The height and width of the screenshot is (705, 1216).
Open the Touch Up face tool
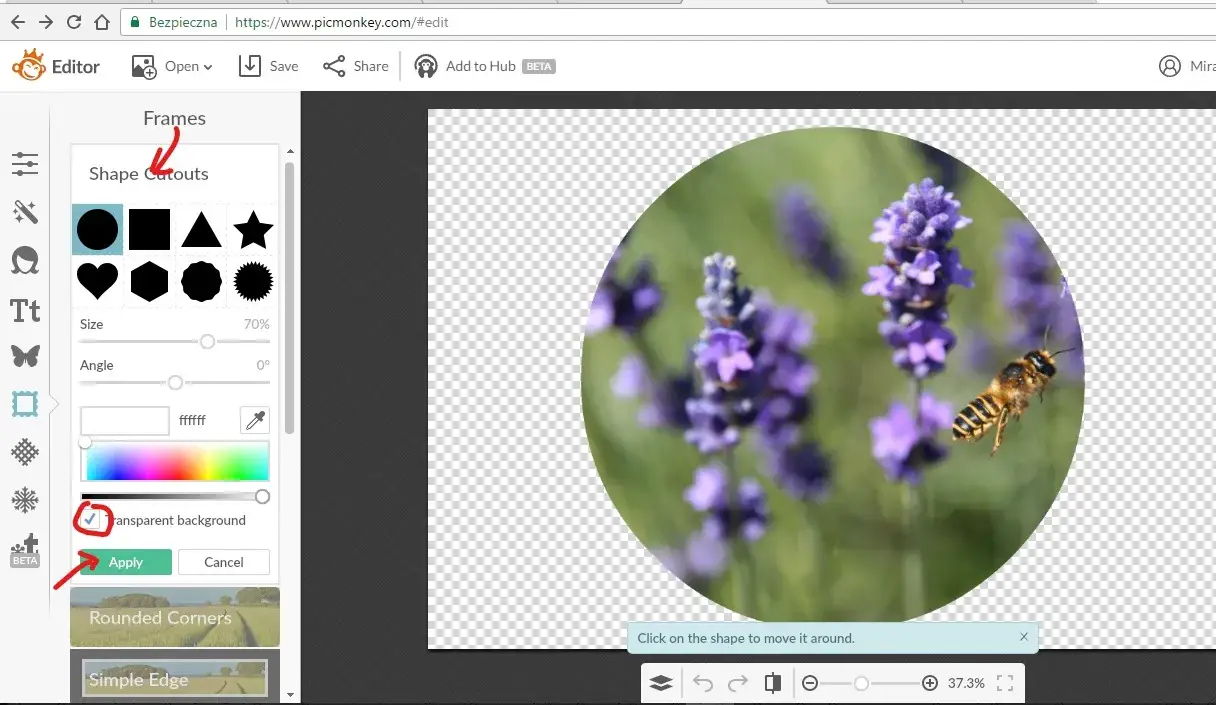[x=25, y=261]
